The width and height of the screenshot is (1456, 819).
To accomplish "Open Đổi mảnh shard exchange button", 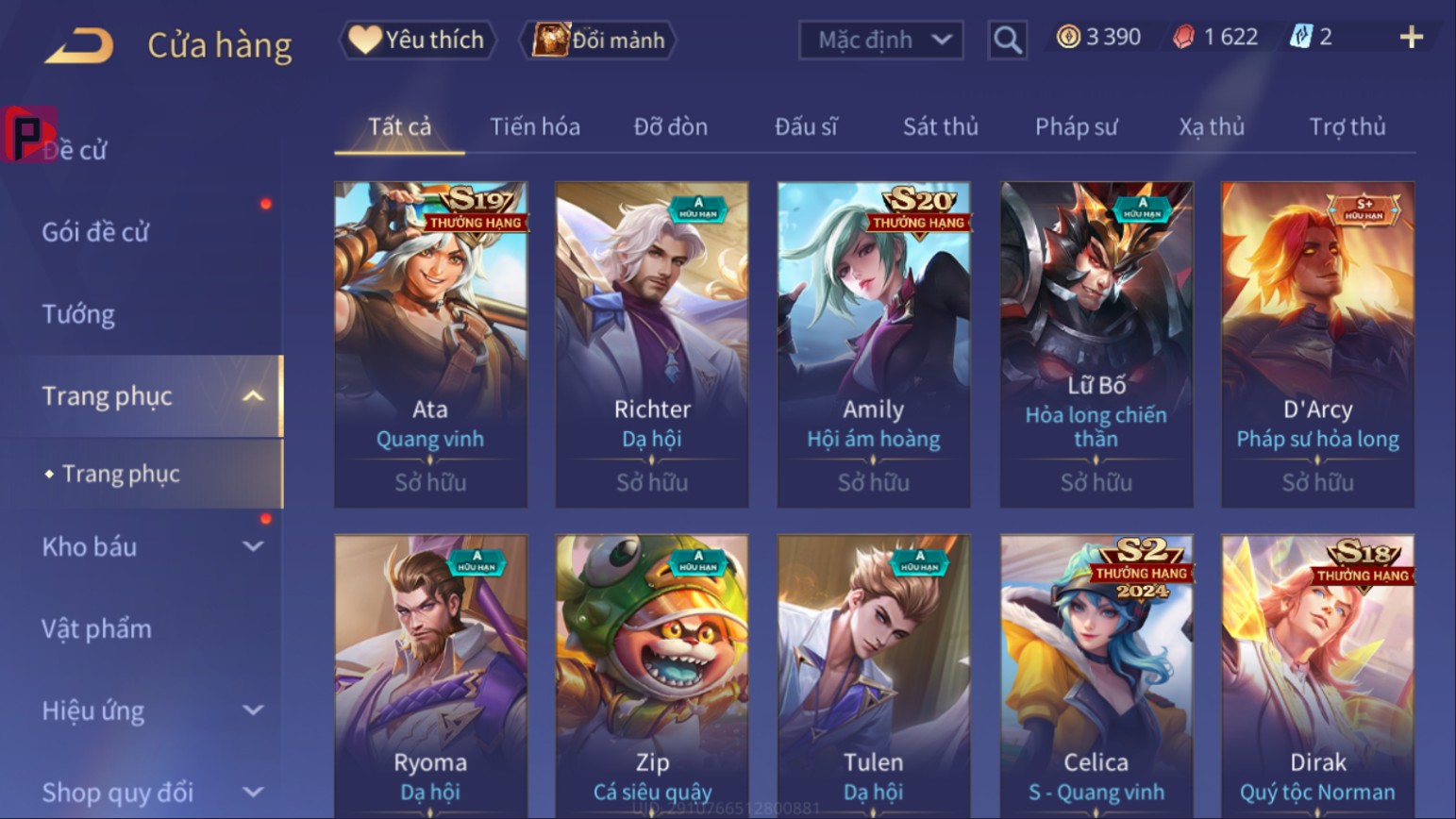I will tap(599, 40).
